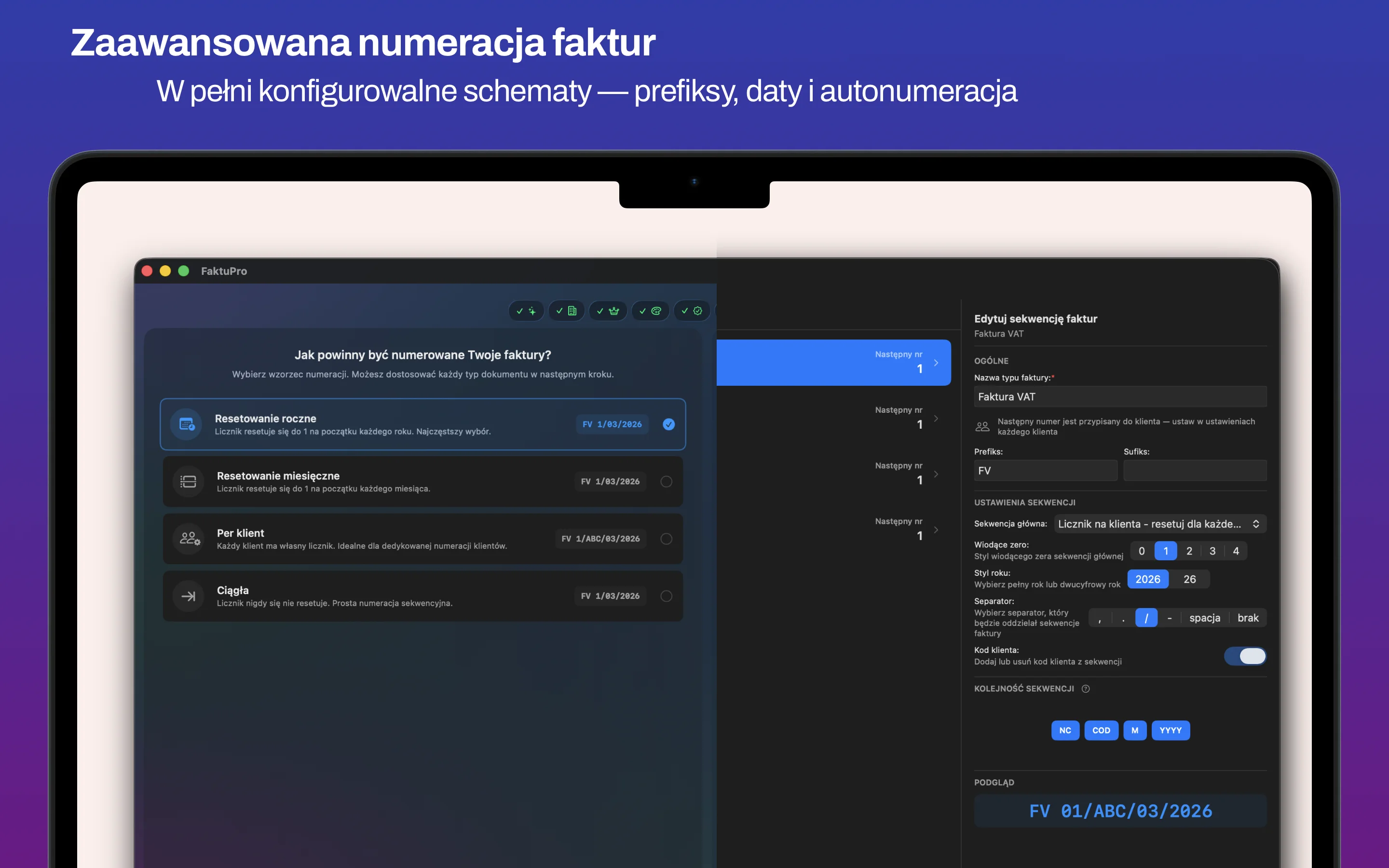Open the sparkles welcome step pill
The image size is (1389, 868).
point(526,311)
